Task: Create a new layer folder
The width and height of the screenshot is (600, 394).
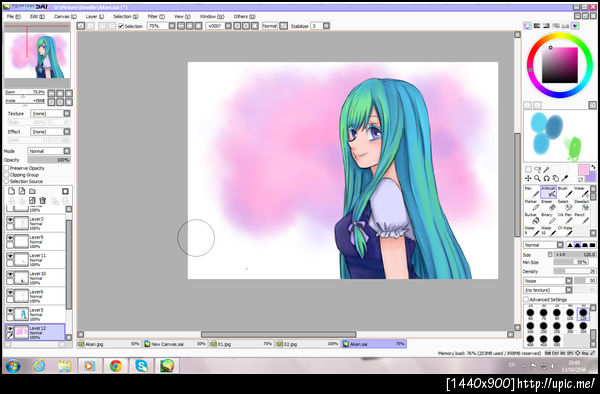Action: [33, 191]
